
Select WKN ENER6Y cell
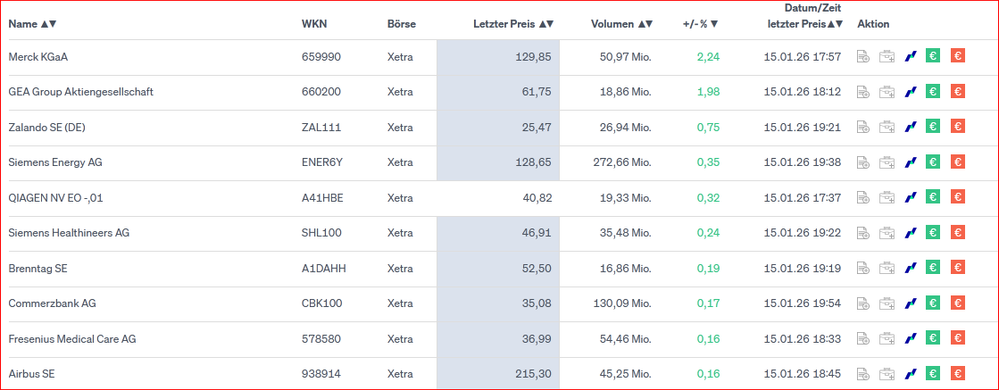tap(322, 162)
